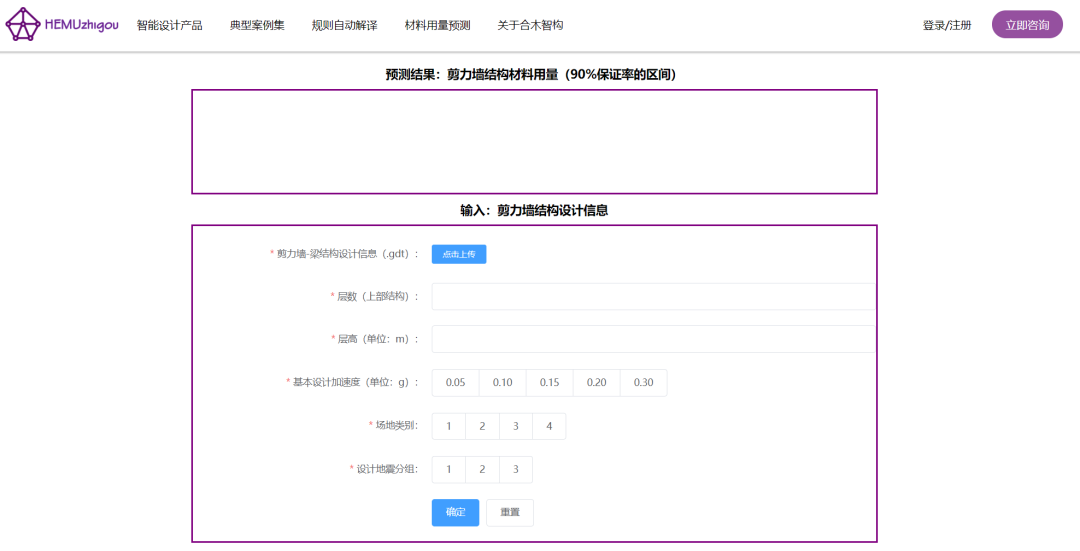Pick 设计地震分组 option 3
The image size is (1080, 551).
tap(515, 470)
